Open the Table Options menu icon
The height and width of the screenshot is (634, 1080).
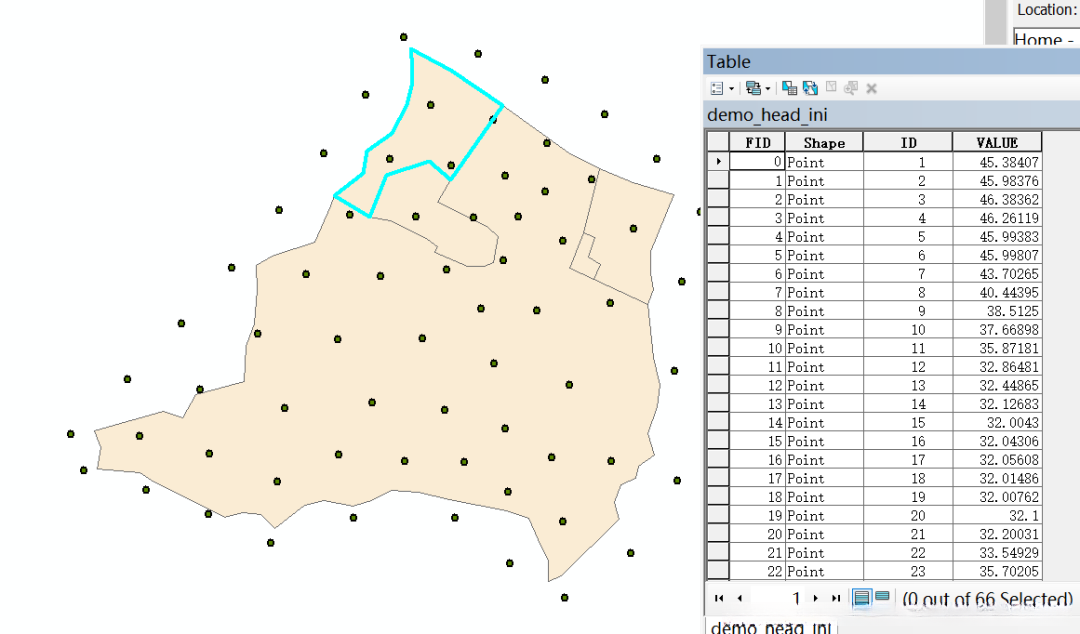tap(716, 87)
